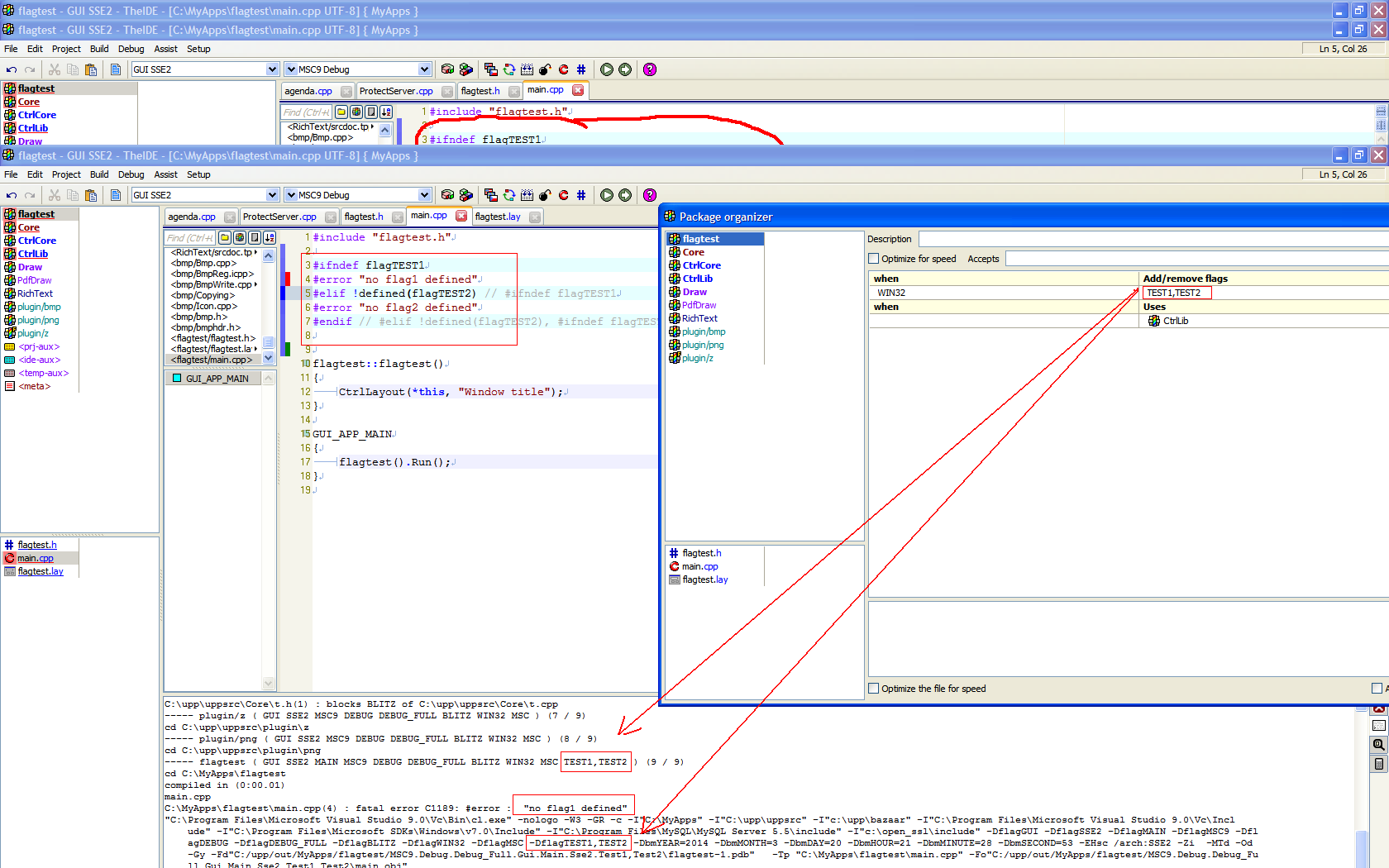This screenshot has height=868, width=1389.
Task: Expand the MSC9 Debug dropdown in the lowest toolbar
Action: click(424, 195)
